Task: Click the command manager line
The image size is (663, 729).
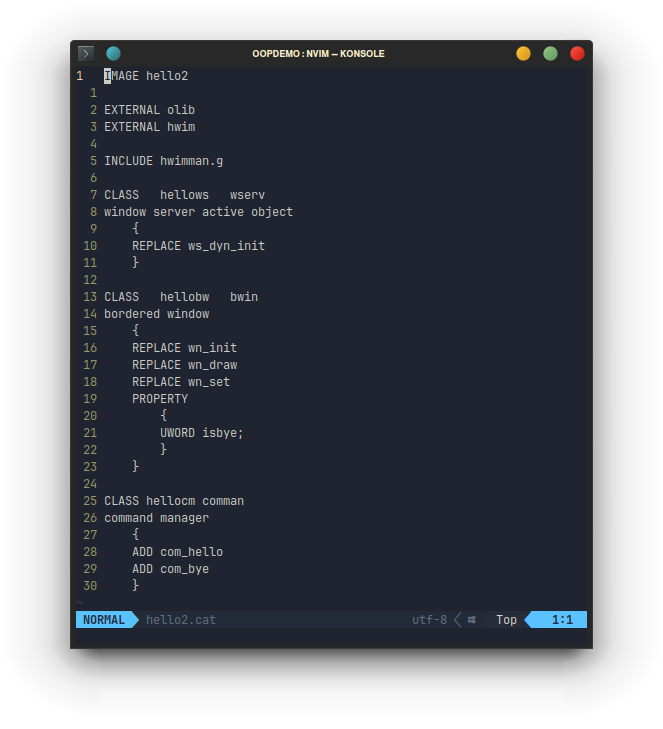Action: tap(156, 518)
